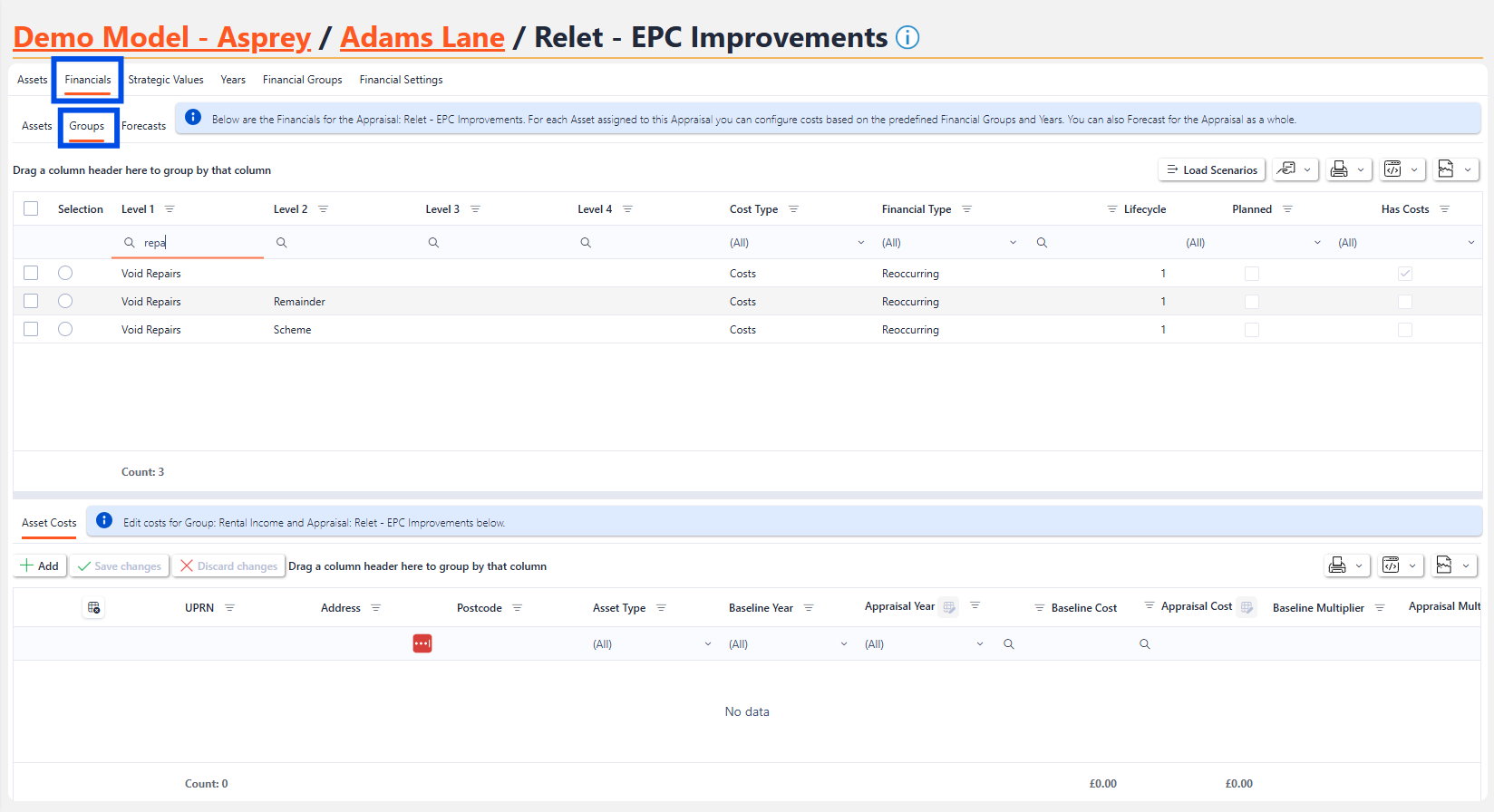
Task: Select radio button for Void Repairs Remainder row
Action: (x=65, y=301)
